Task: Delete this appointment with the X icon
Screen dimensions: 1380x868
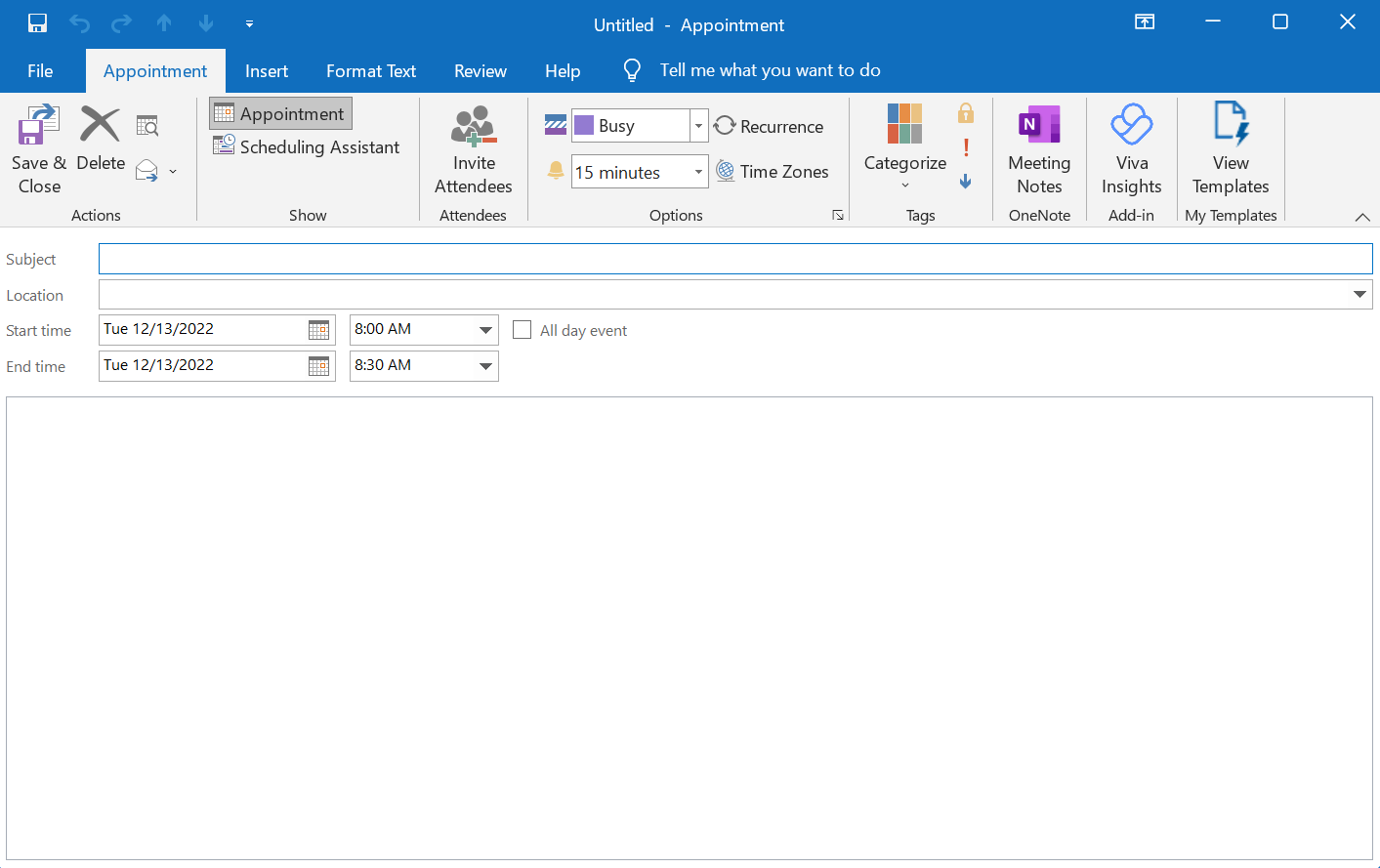Action: [x=100, y=126]
